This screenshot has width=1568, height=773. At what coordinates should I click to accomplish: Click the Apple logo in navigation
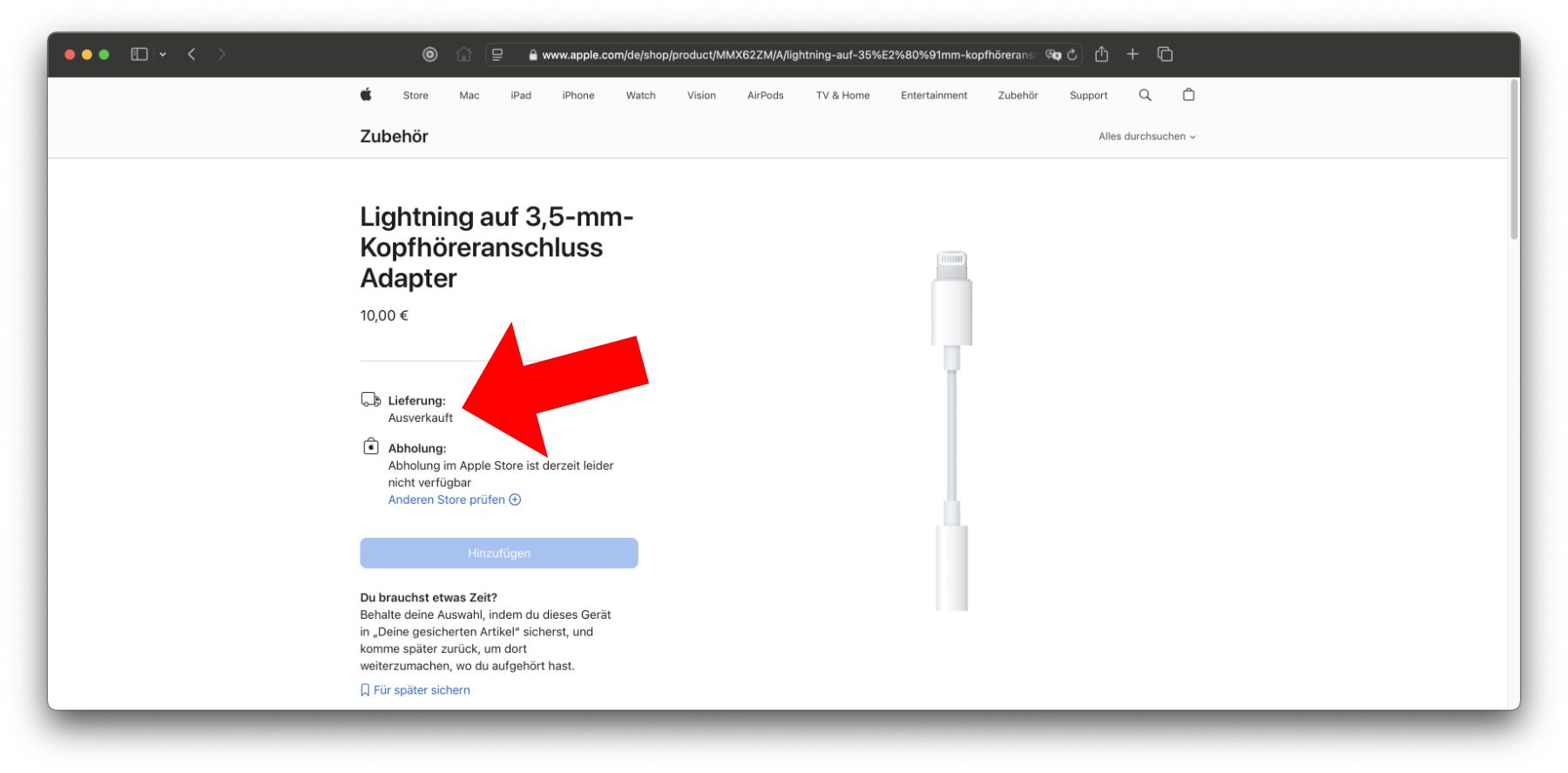tap(366, 95)
